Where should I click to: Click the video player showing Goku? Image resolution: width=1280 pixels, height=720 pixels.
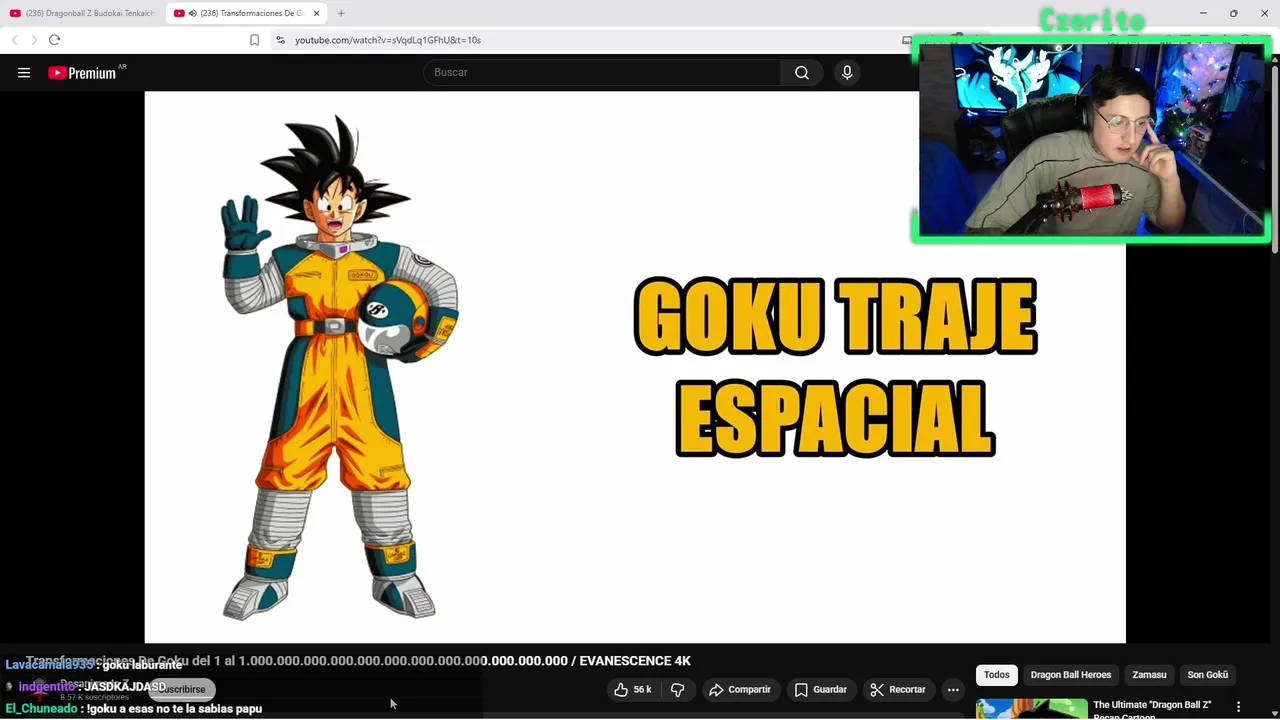tap(635, 367)
